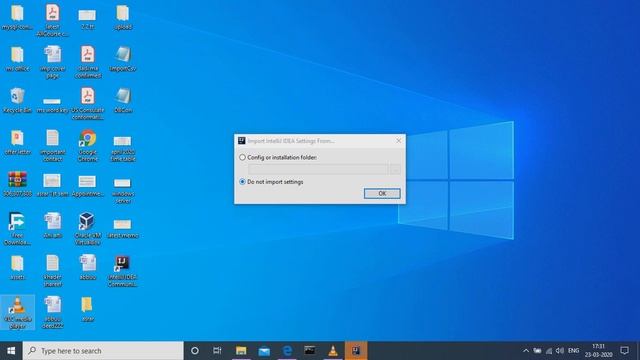
Task: Select the Oracle VM VirtualBox desktop shortcut
Action: coord(87,229)
